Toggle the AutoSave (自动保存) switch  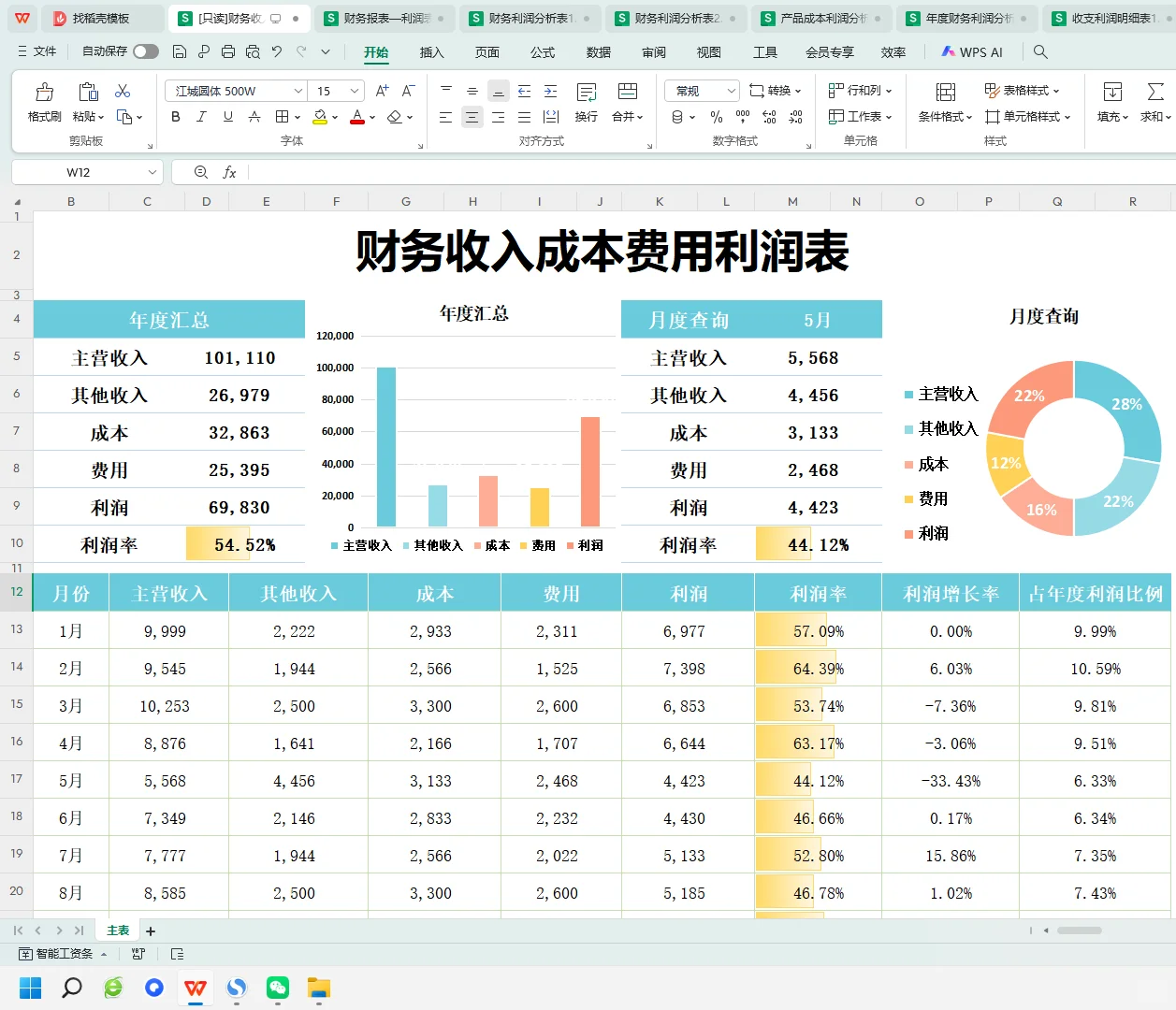tap(145, 51)
